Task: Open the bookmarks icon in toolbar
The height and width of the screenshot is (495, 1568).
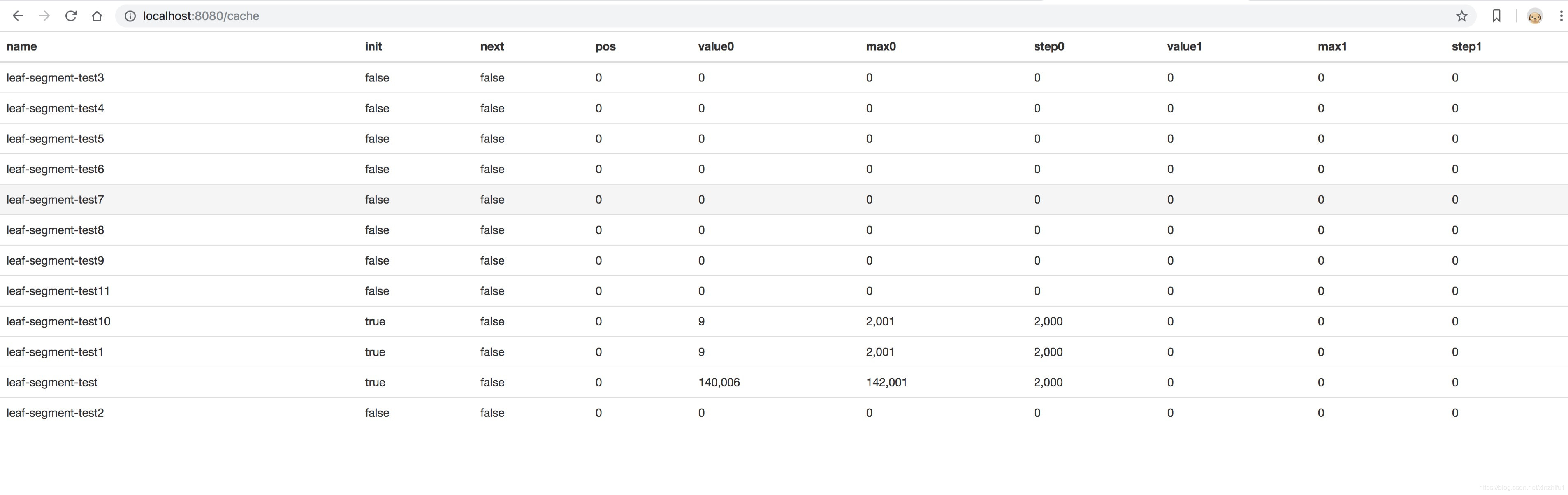Action: click(1496, 16)
